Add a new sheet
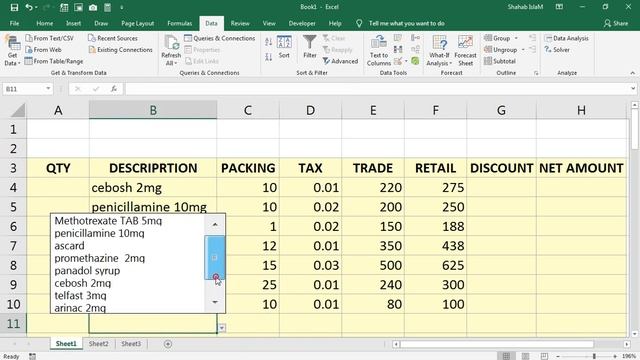This screenshot has height=360, width=640. (168, 344)
